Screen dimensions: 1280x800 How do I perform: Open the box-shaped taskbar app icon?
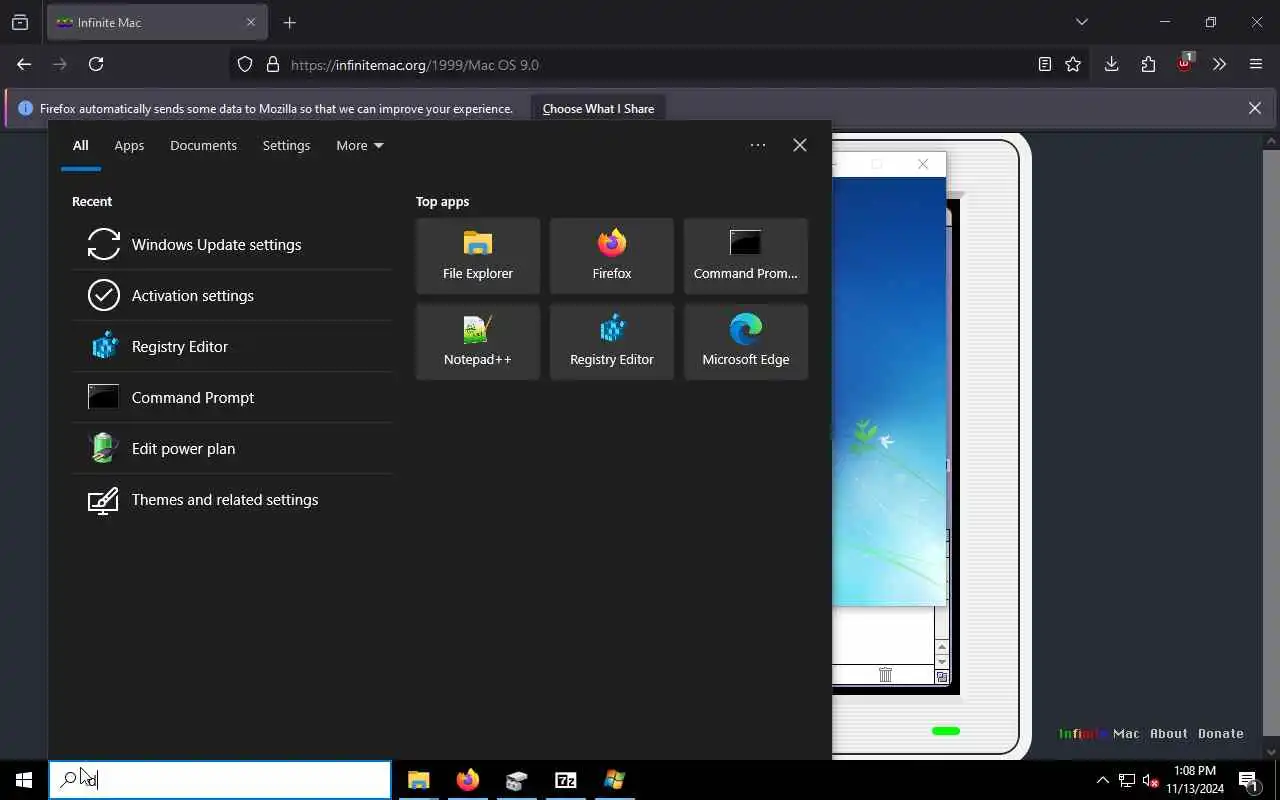517,780
